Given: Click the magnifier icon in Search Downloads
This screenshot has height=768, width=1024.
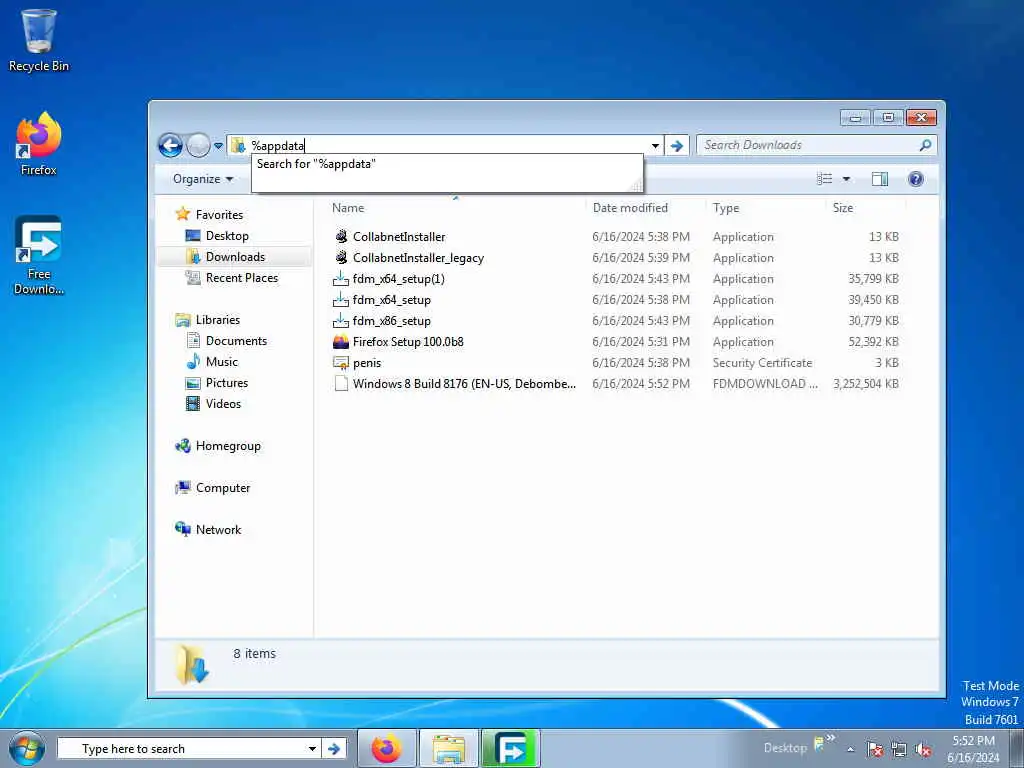Looking at the screenshot, I should click(925, 145).
